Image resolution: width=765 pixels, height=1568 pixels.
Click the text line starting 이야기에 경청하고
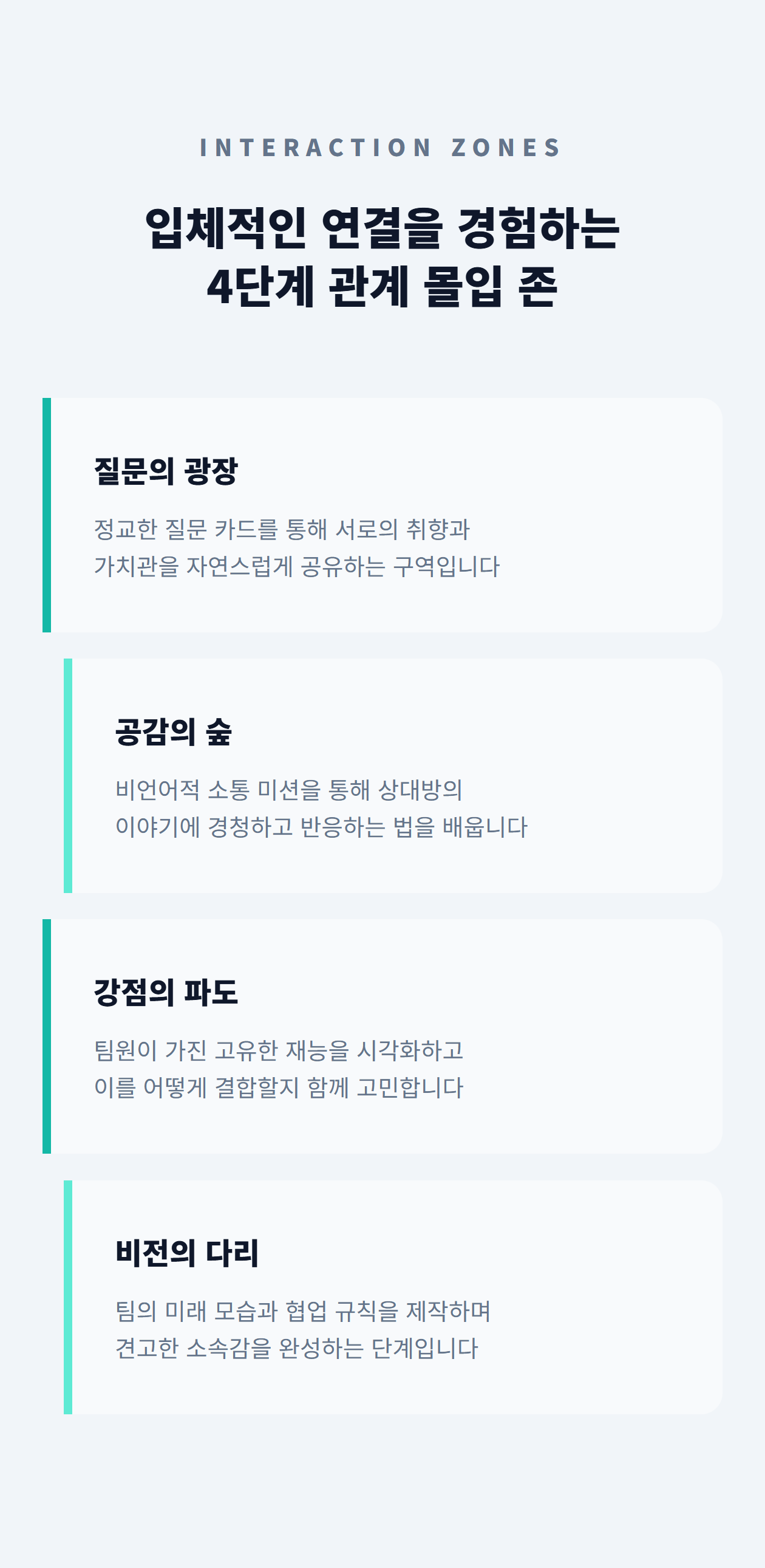(321, 827)
